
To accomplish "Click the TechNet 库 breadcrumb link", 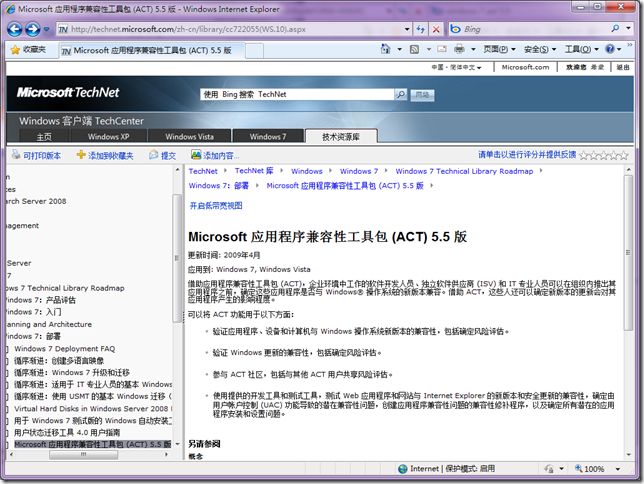I will [x=254, y=171].
